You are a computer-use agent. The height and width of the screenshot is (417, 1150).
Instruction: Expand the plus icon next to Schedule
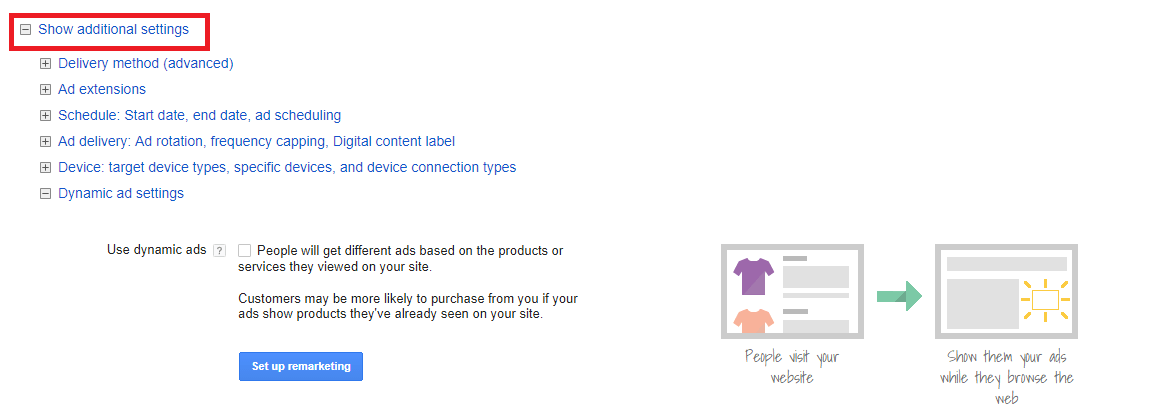45,116
